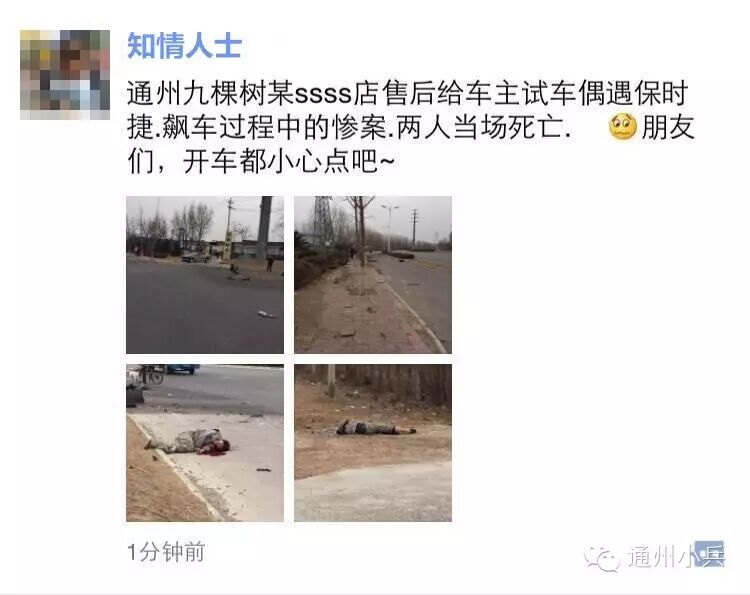The image size is (750, 595).
Task: Select the post line starting 通州九棵树
Action: [408, 93]
